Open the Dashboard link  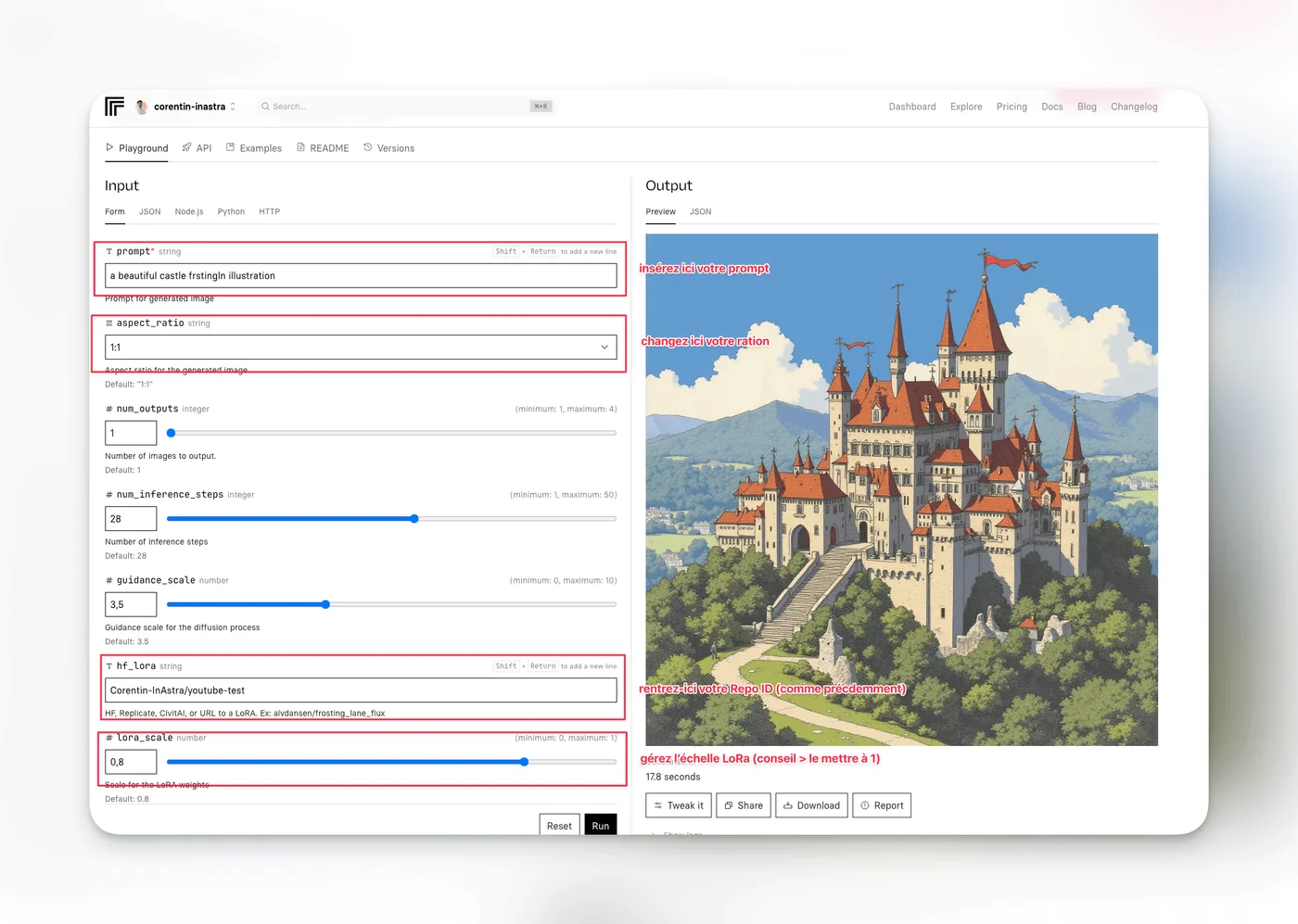pyautogui.click(x=912, y=107)
